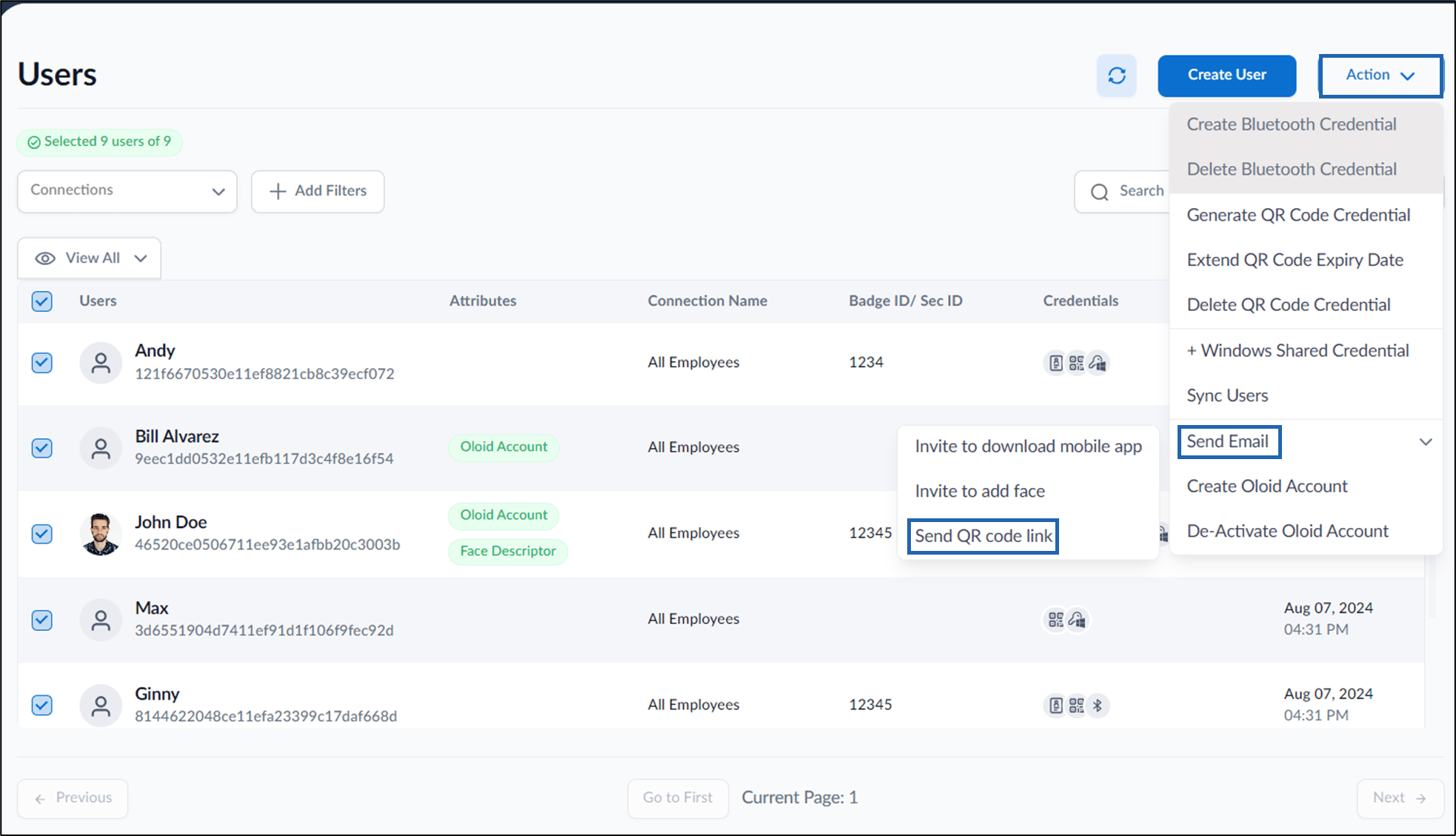Click Andy's Windows shared credential icon
This screenshot has width=1456, height=836.
(1098, 363)
